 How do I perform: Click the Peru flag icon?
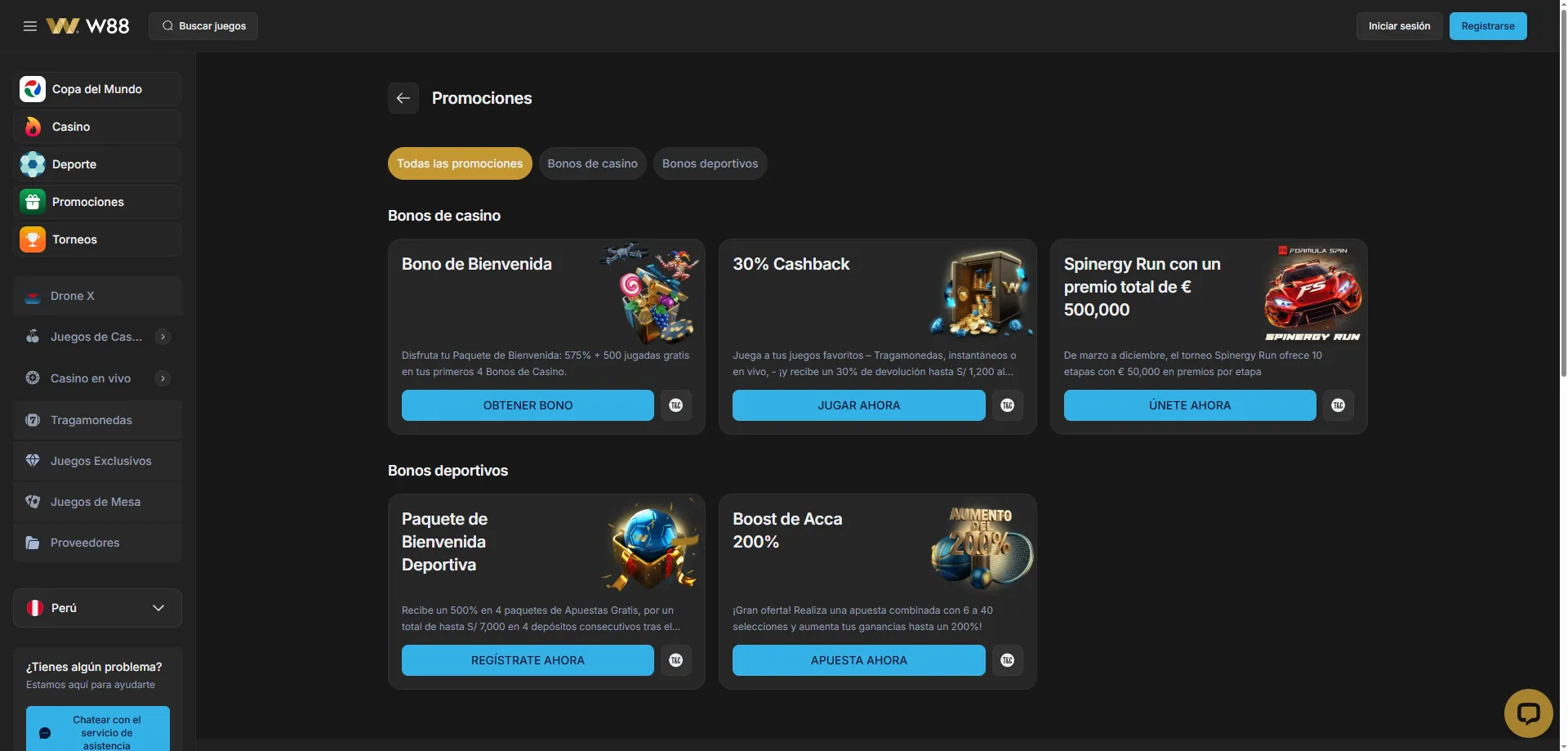click(35, 608)
